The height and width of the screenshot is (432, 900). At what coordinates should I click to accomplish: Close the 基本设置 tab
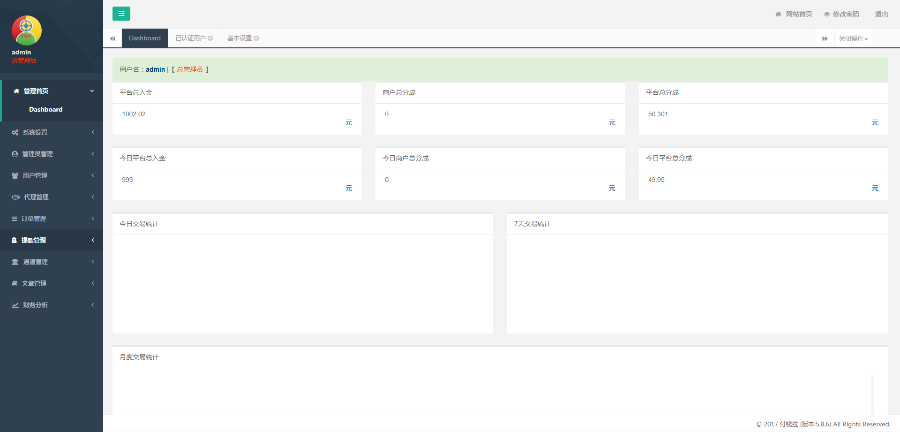click(256, 38)
